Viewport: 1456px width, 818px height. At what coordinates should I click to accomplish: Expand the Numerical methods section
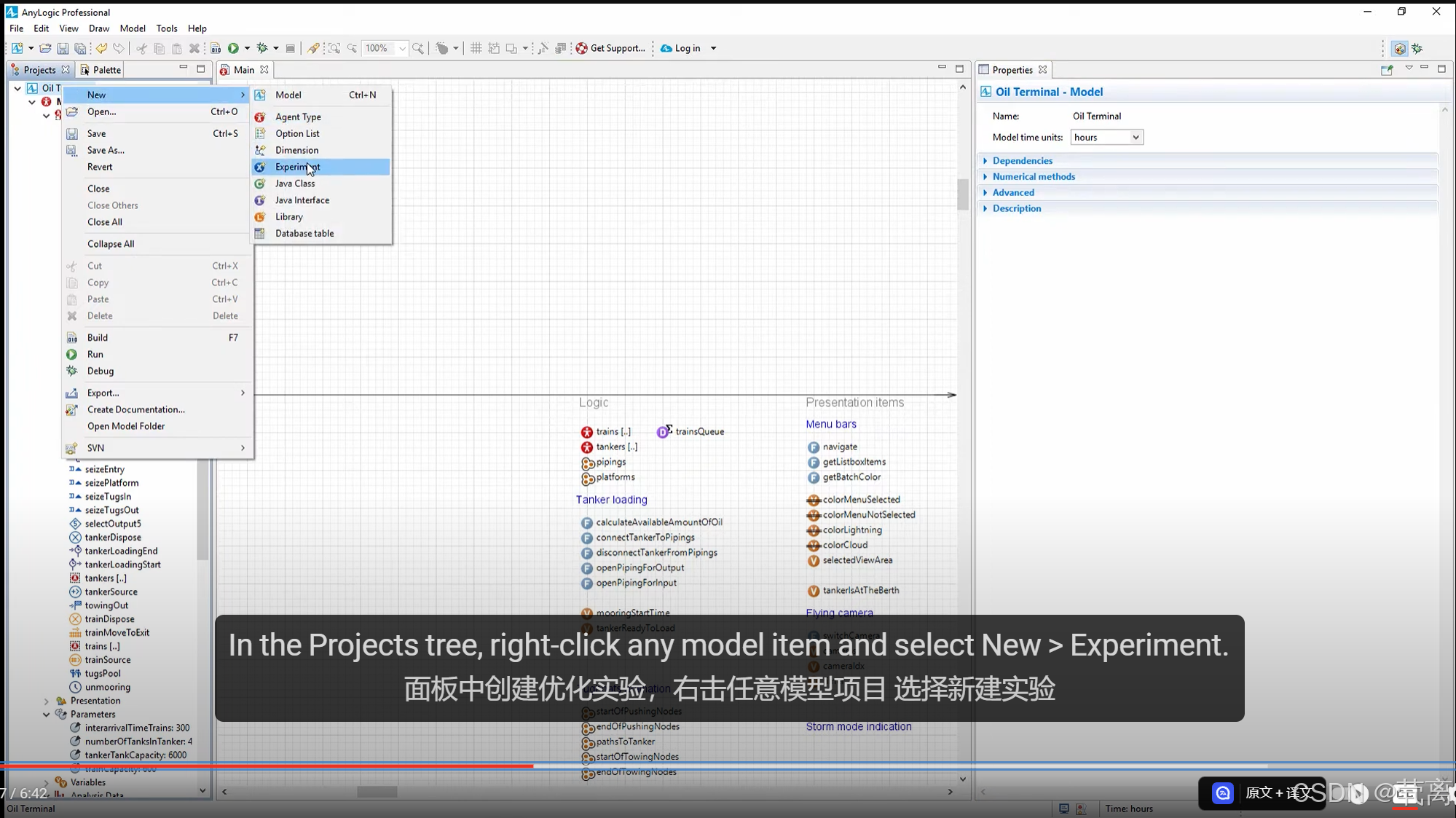pos(1033,176)
